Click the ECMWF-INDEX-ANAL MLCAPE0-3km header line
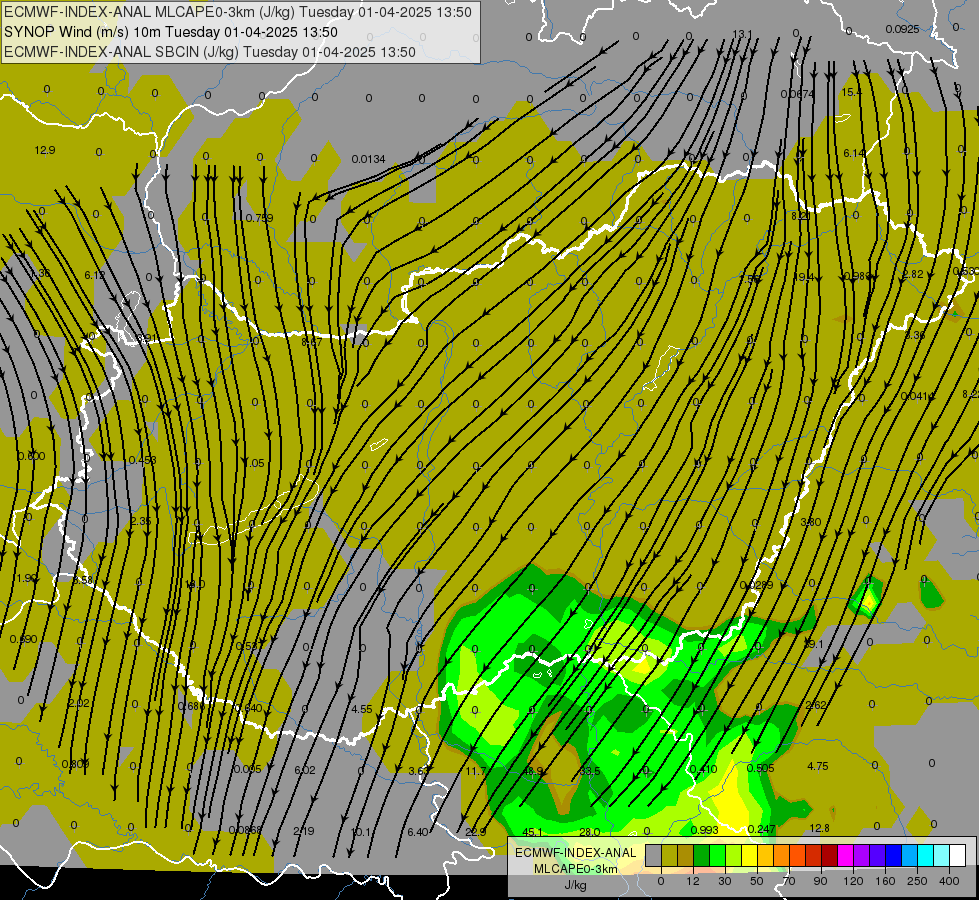Screen dimensions: 979x900 click(x=238, y=12)
